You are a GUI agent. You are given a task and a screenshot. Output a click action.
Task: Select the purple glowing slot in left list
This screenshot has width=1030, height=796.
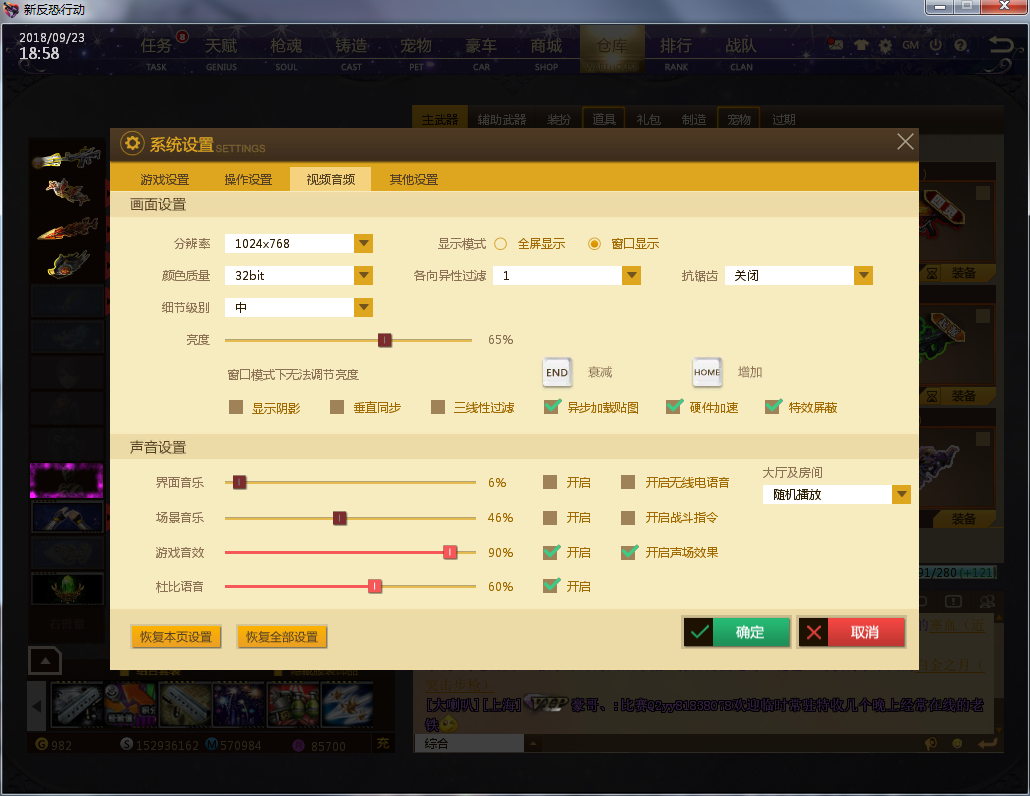(67, 480)
